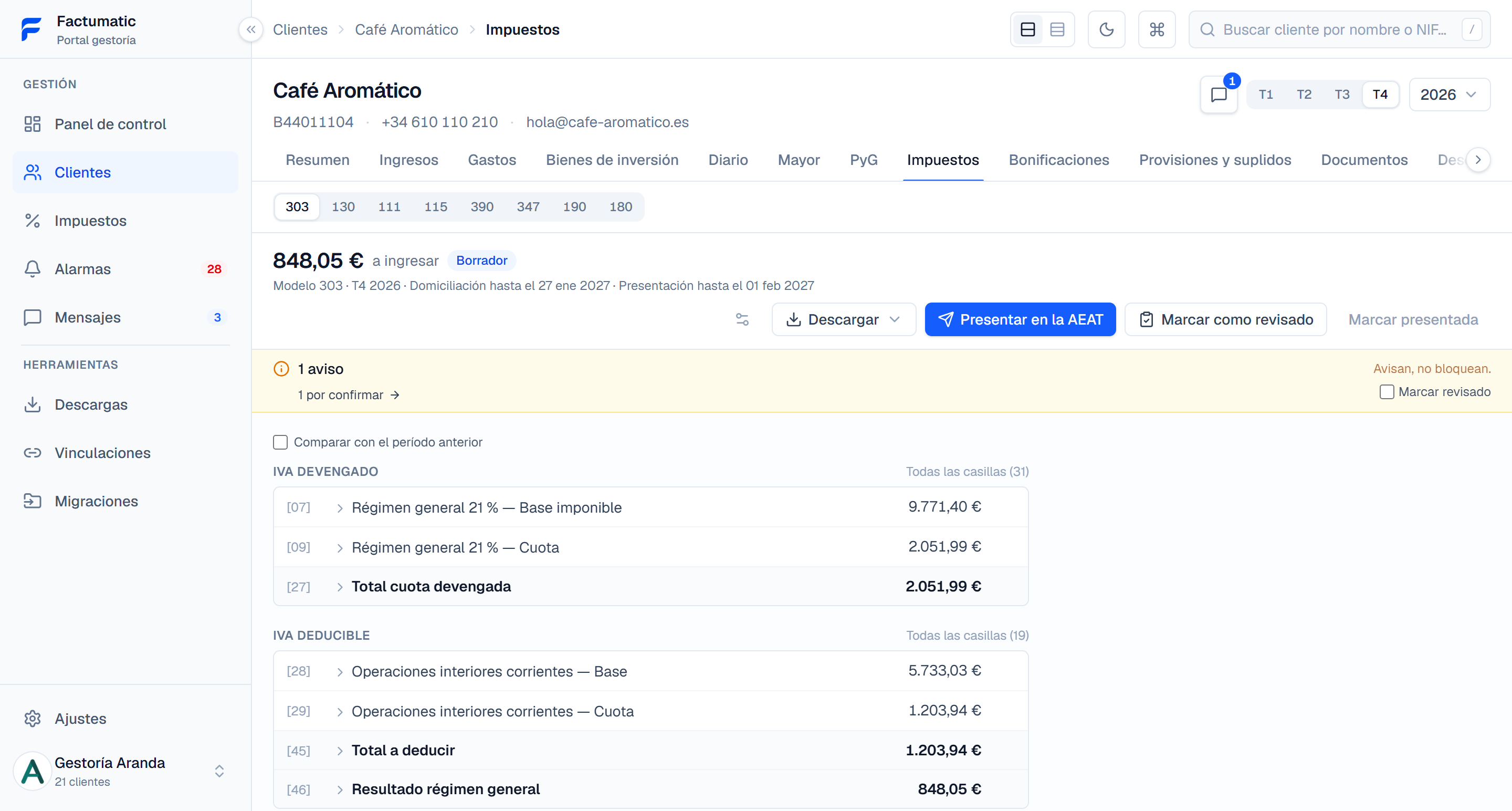Check the Marcar revisado box
The height and width of the screenshot is (811, 1512).
pyautogui.click(x=1387, y=392)
